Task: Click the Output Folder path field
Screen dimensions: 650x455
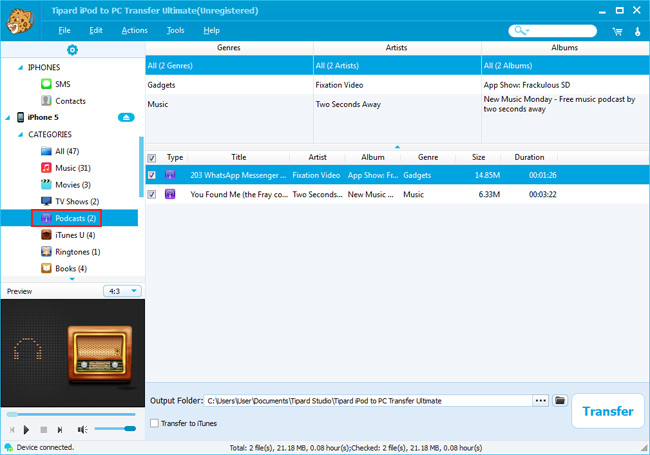Action: [x=368, y=401]
